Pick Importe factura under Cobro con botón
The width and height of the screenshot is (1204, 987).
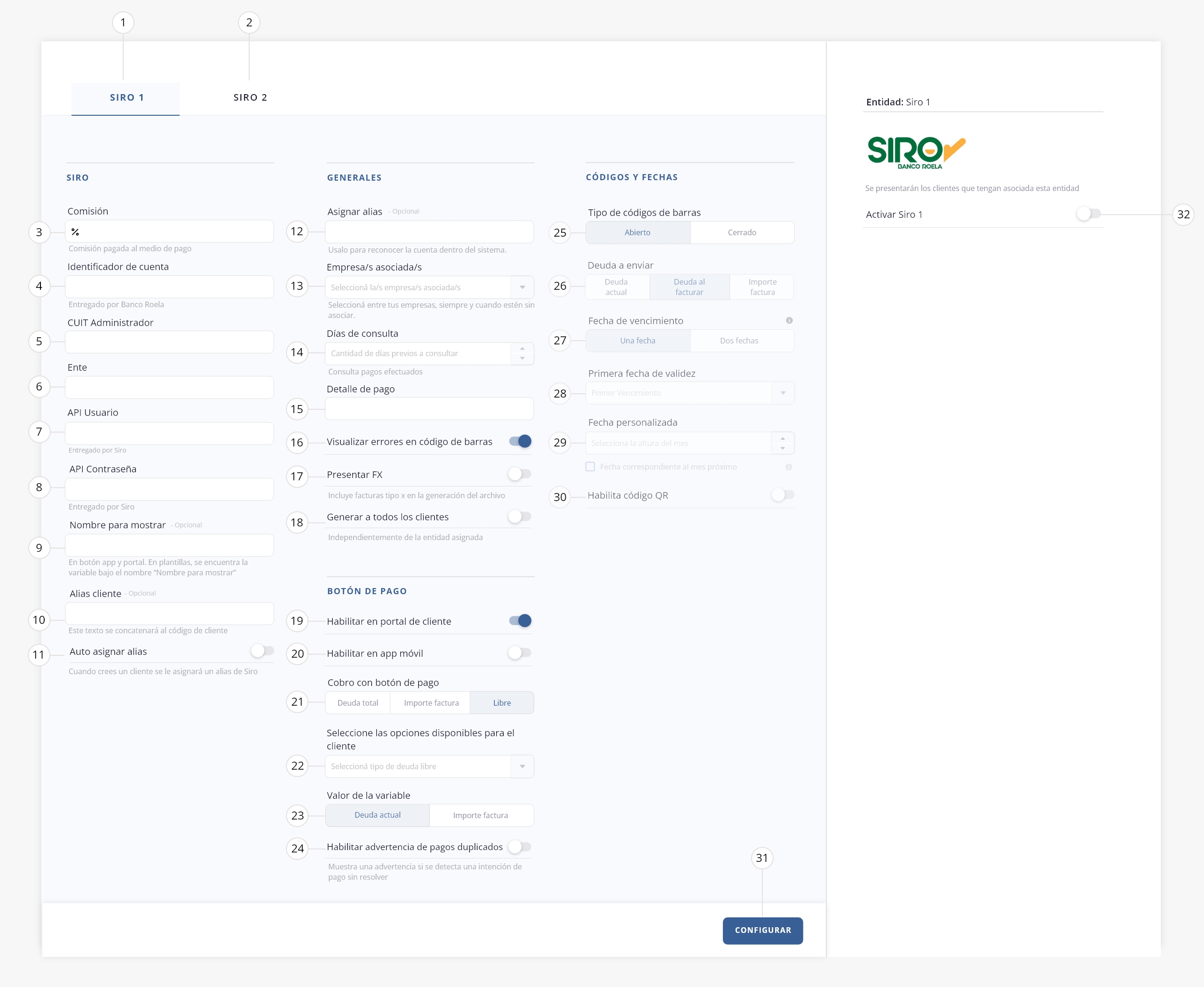coord(431,703)
